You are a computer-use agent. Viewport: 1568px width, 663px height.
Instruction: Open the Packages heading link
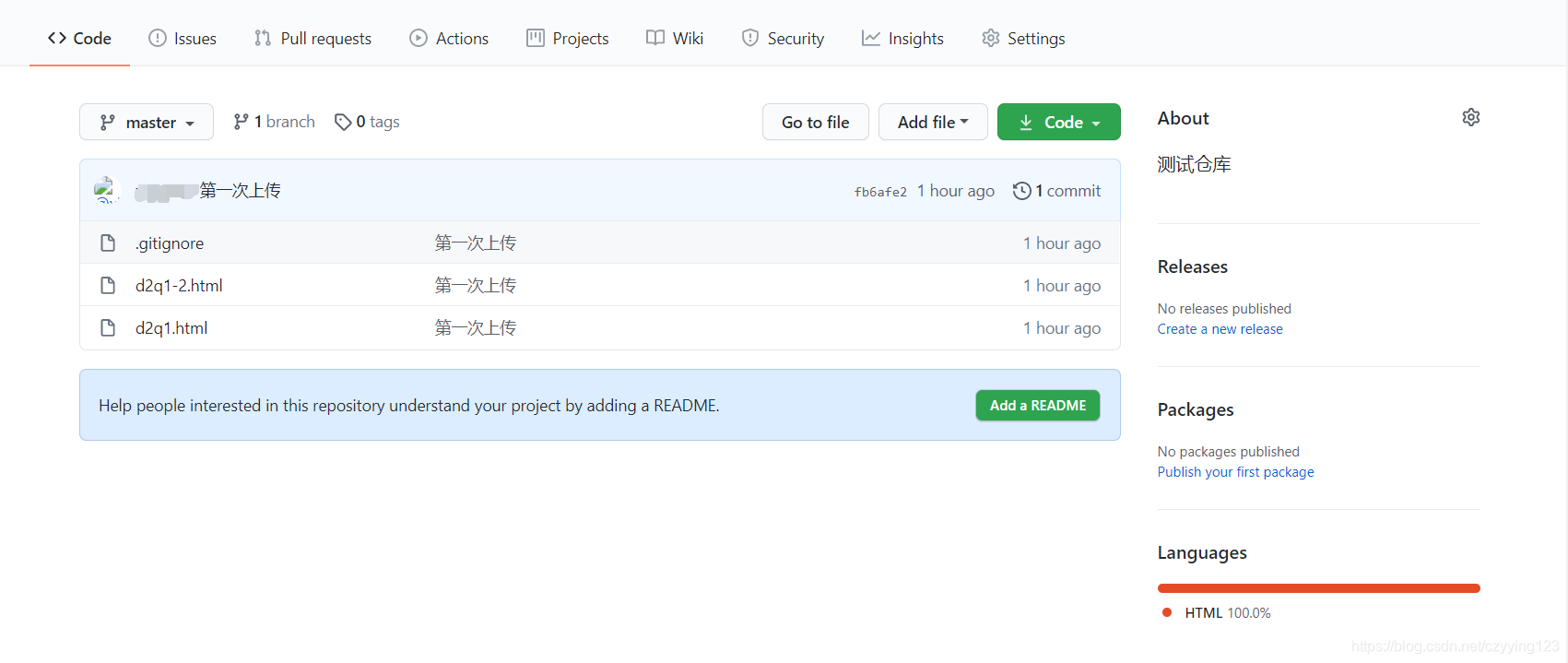(1196, 409)
